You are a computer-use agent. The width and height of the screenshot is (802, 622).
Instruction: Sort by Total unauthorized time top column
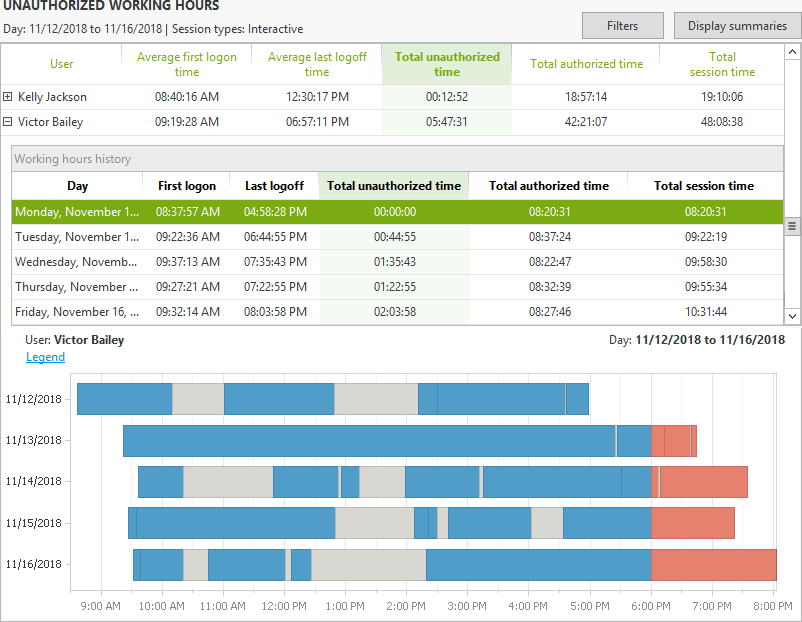[x=447, y=64]
